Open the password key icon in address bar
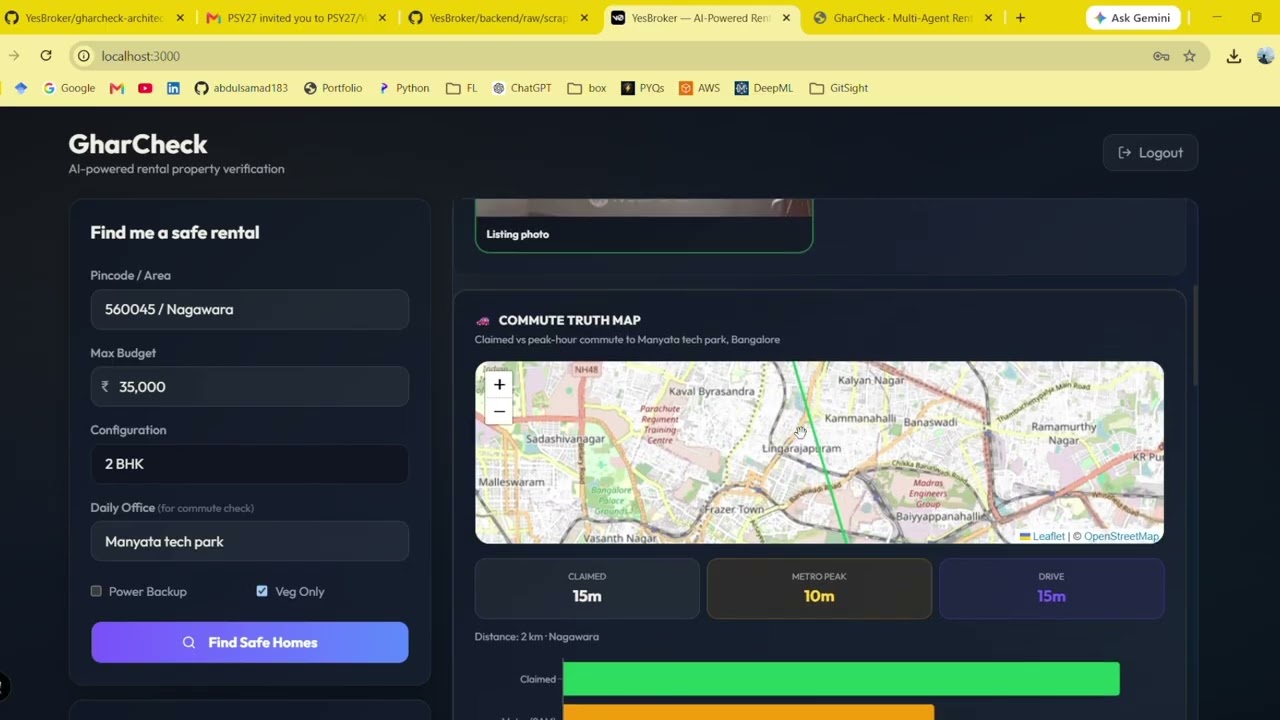The height and width of the screenshot is (720, 1280). click(1161, 56)
